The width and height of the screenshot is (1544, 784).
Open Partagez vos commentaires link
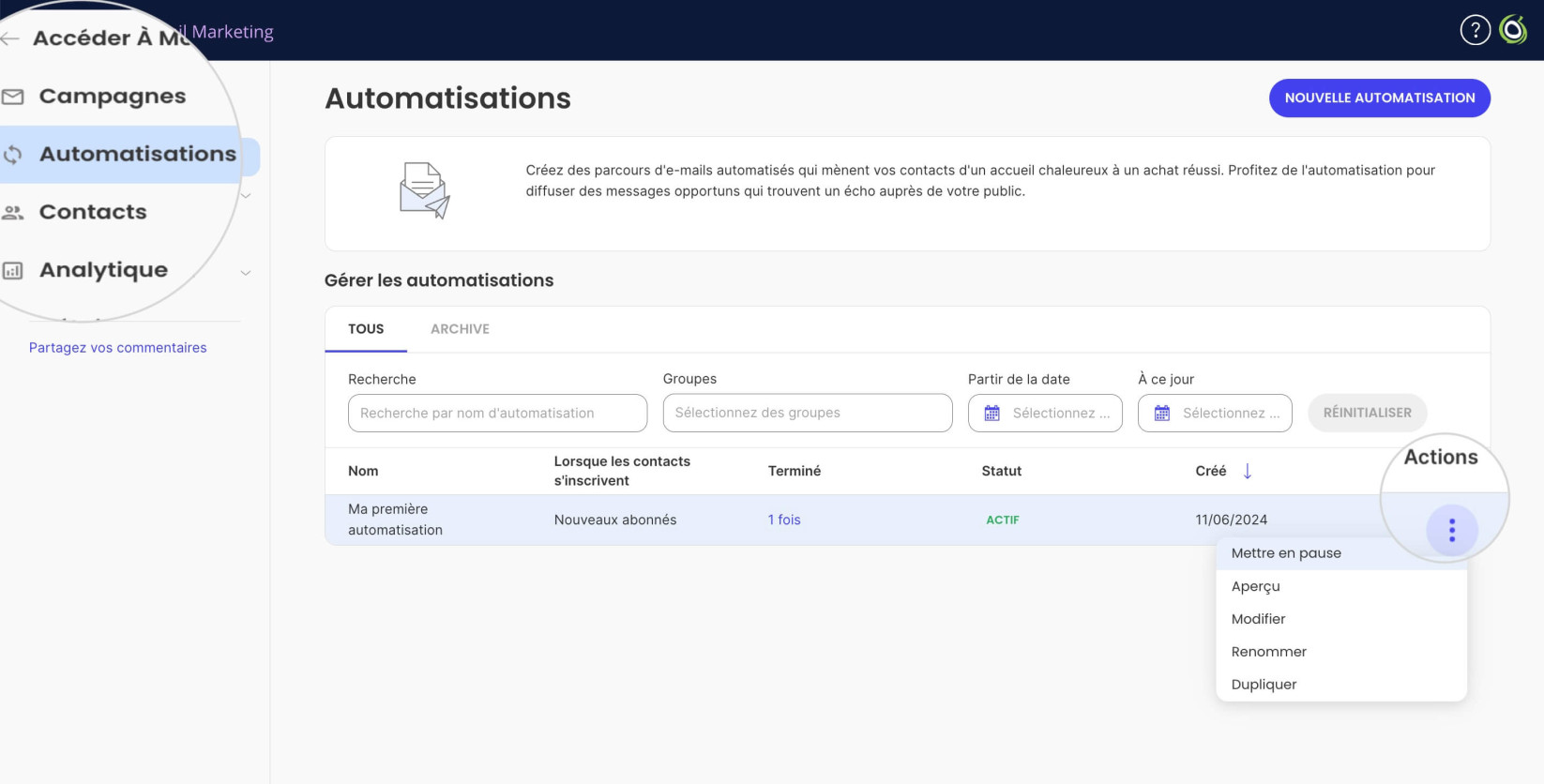(117, 348)
